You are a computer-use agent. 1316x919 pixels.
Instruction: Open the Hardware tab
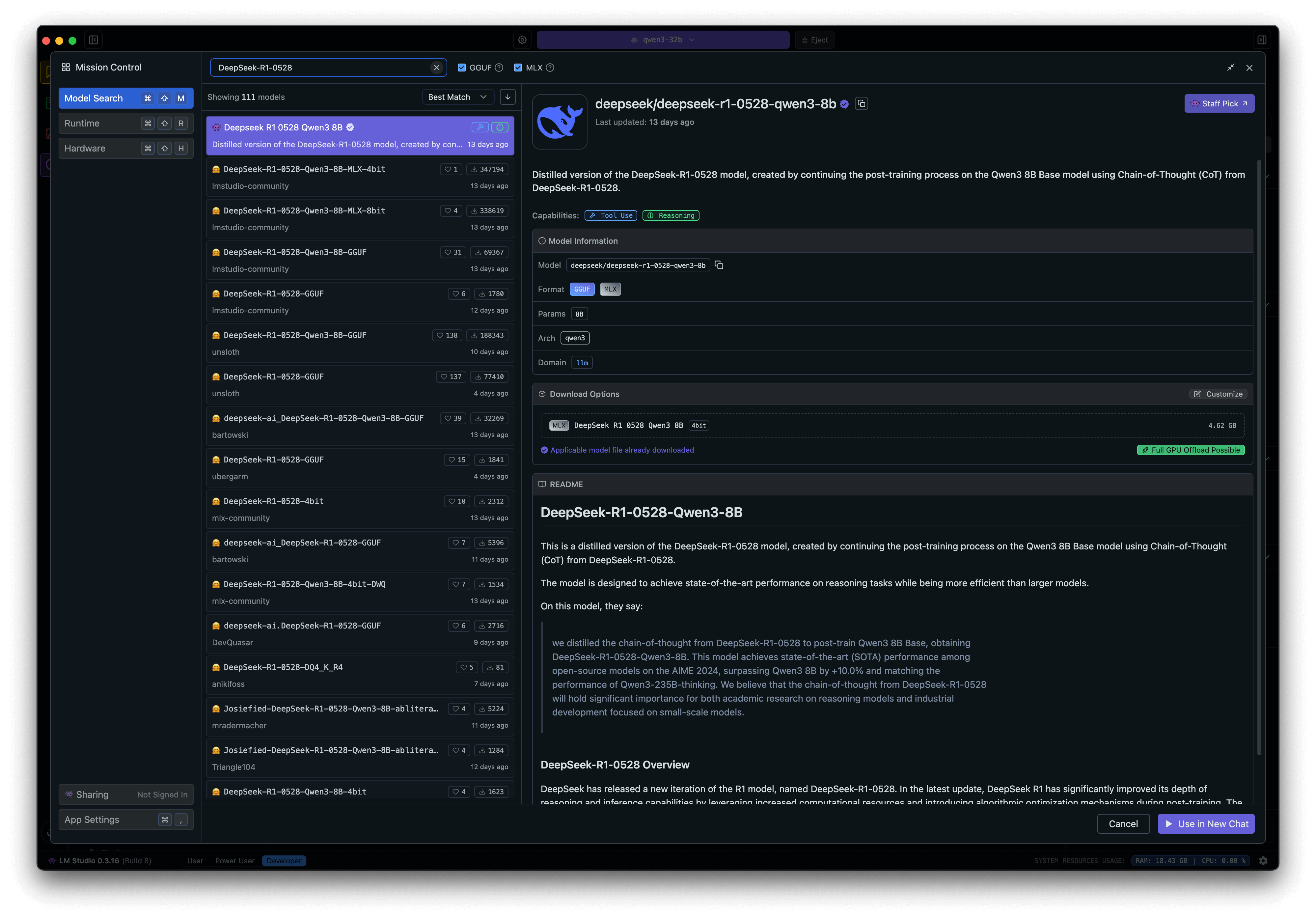[x=125, y=149]
